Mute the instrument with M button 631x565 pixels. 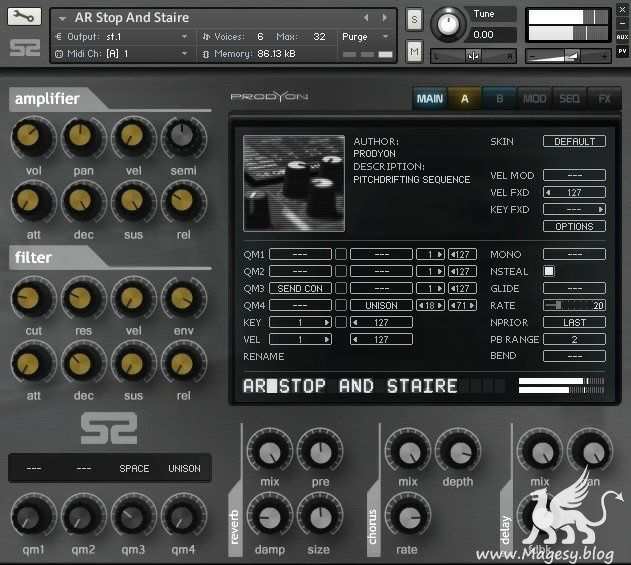414,51
